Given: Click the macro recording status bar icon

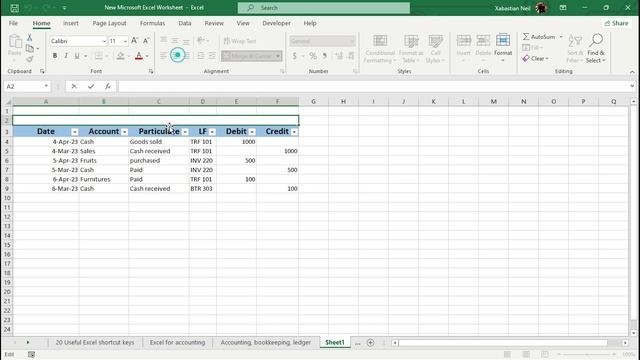Looking at the screenshot, I should click(31, 354).
